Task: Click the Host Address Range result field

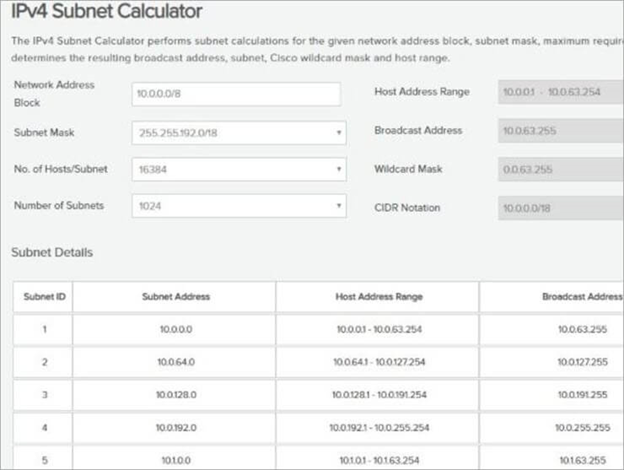Action: [560, 92]
